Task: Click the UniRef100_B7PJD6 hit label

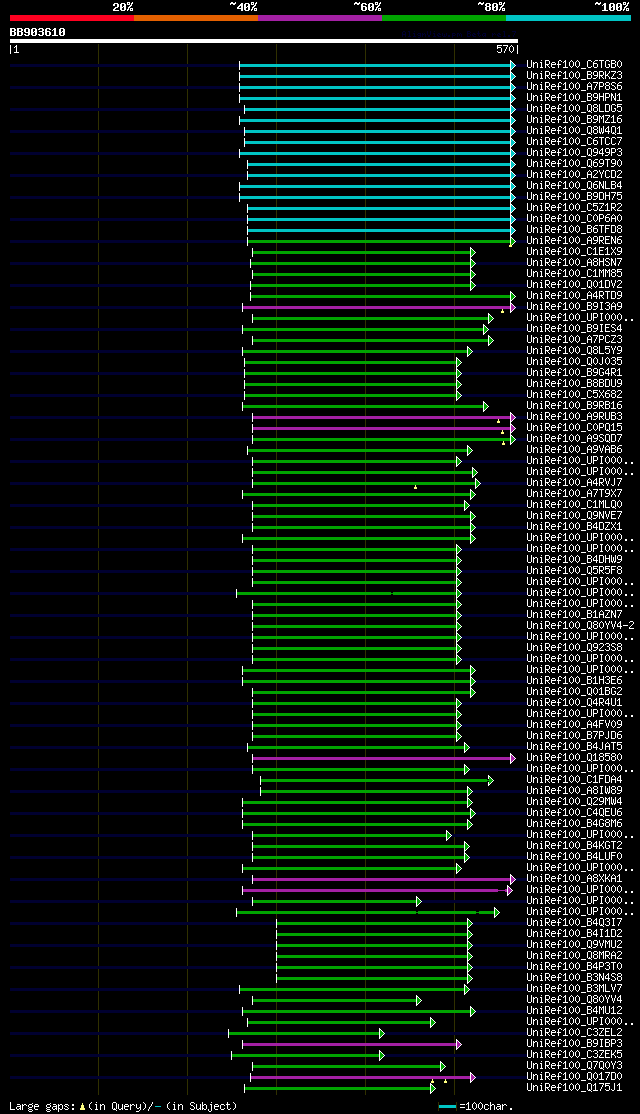Action: tap(575, 736)
